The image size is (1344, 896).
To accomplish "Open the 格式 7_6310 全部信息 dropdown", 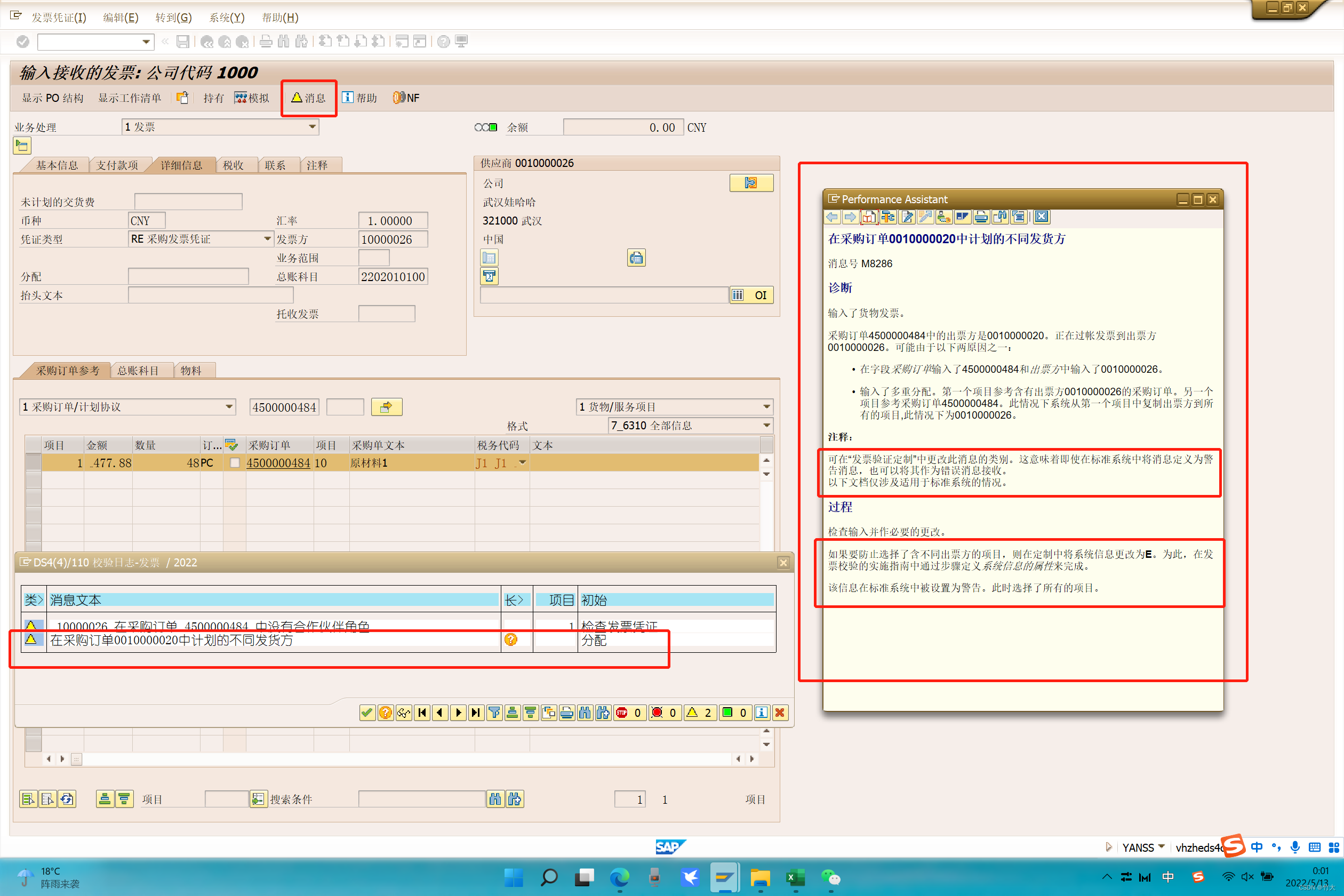I will point(766,425).
